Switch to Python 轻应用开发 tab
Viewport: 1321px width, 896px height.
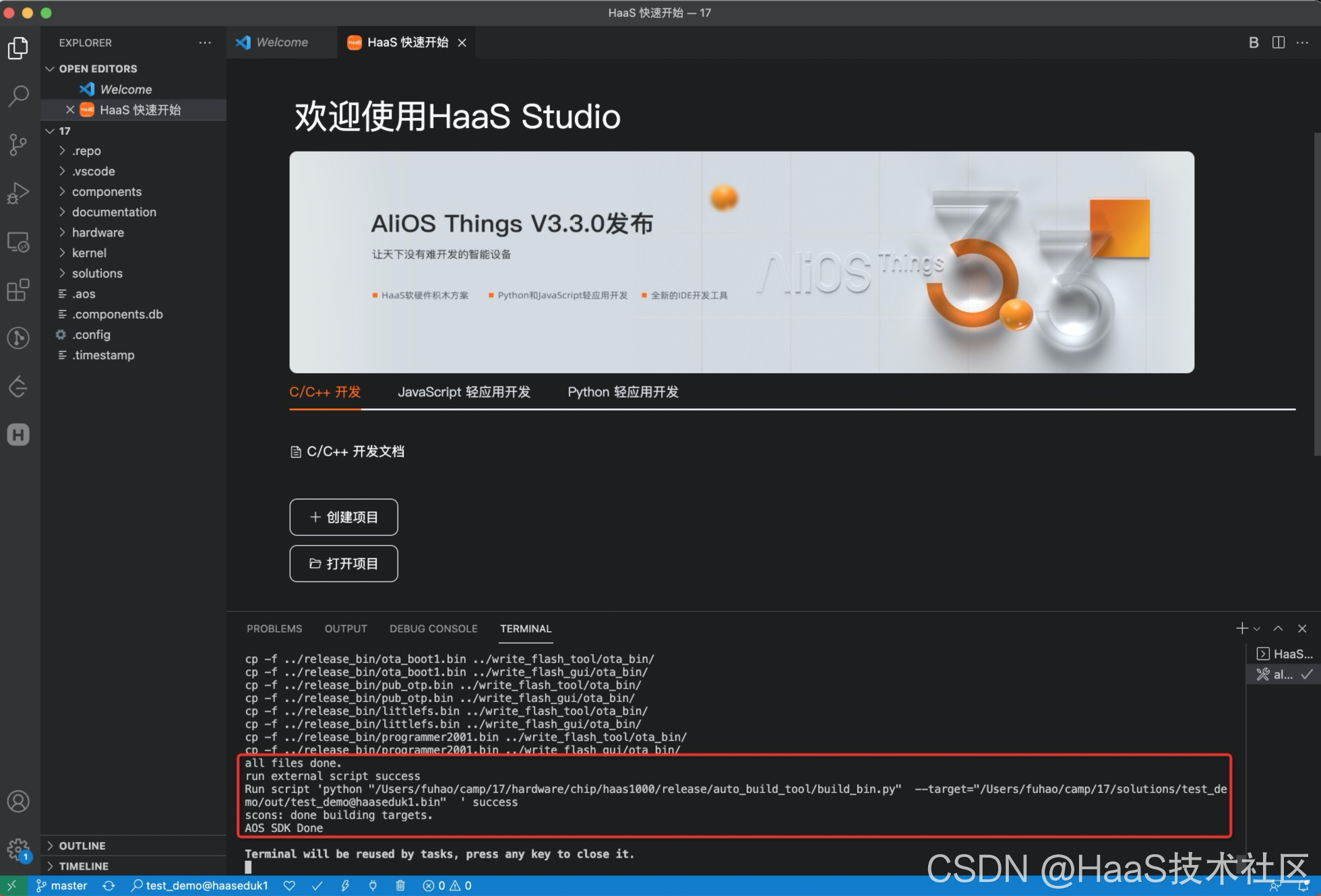[623, 392]
